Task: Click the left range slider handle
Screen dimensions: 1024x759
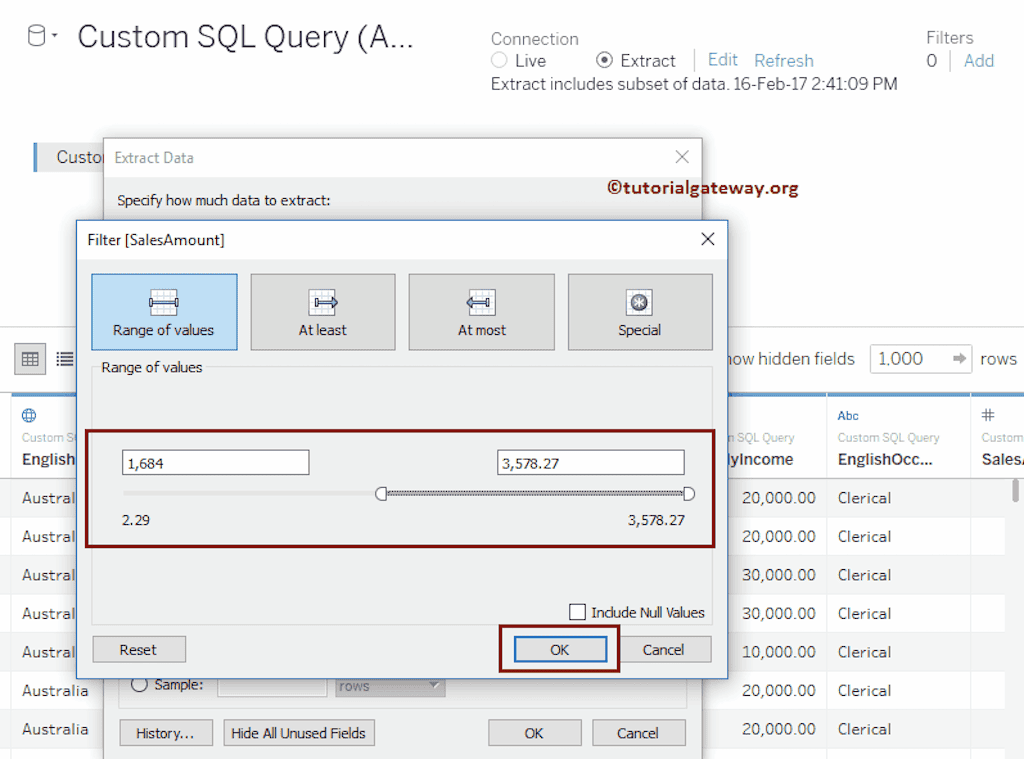Action: [381, 494]
